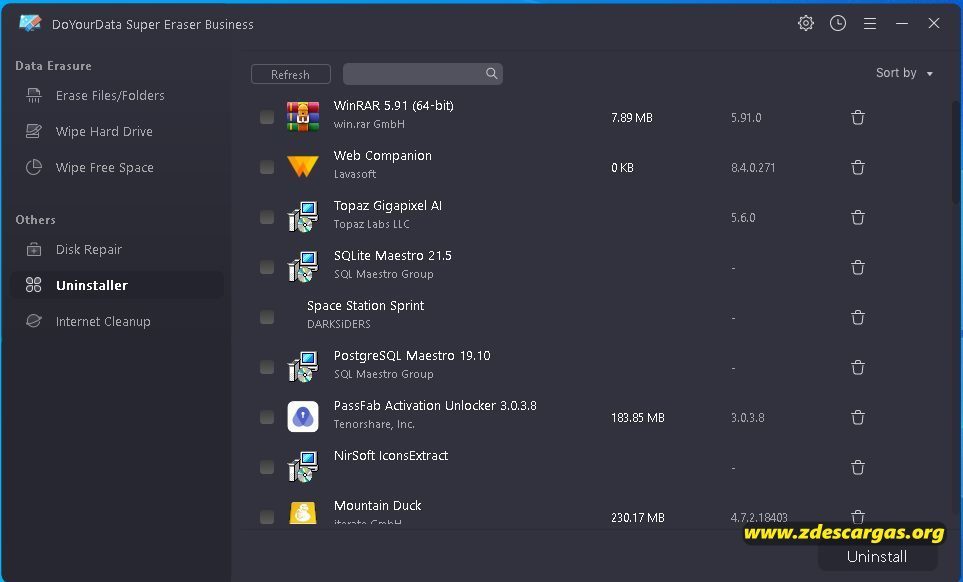This screenshot has width=963, height=582.
Task: Click the program list vertical scrollbar
Action: 956,152
